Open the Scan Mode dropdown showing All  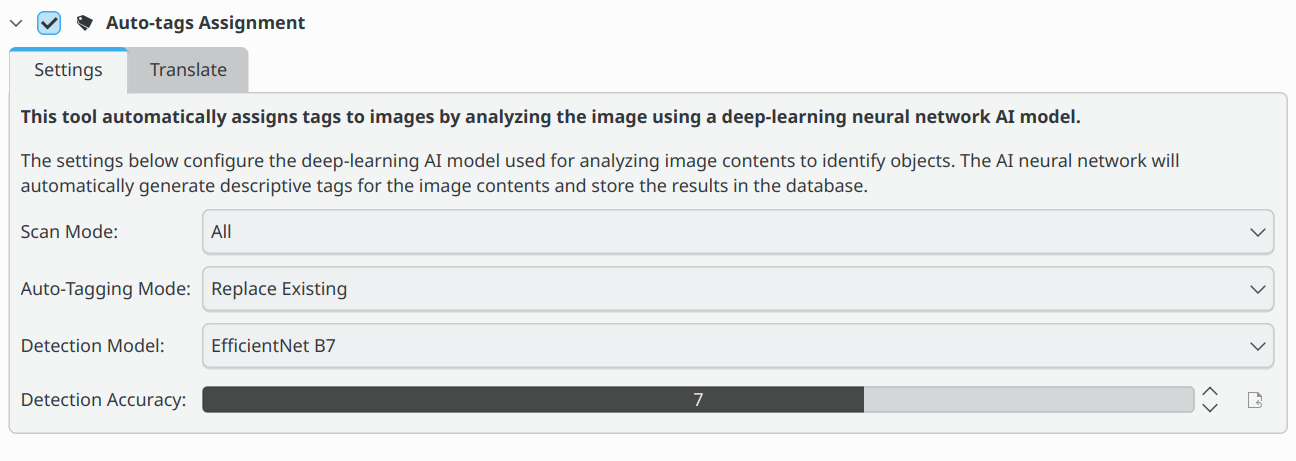(x=737, y=232)
